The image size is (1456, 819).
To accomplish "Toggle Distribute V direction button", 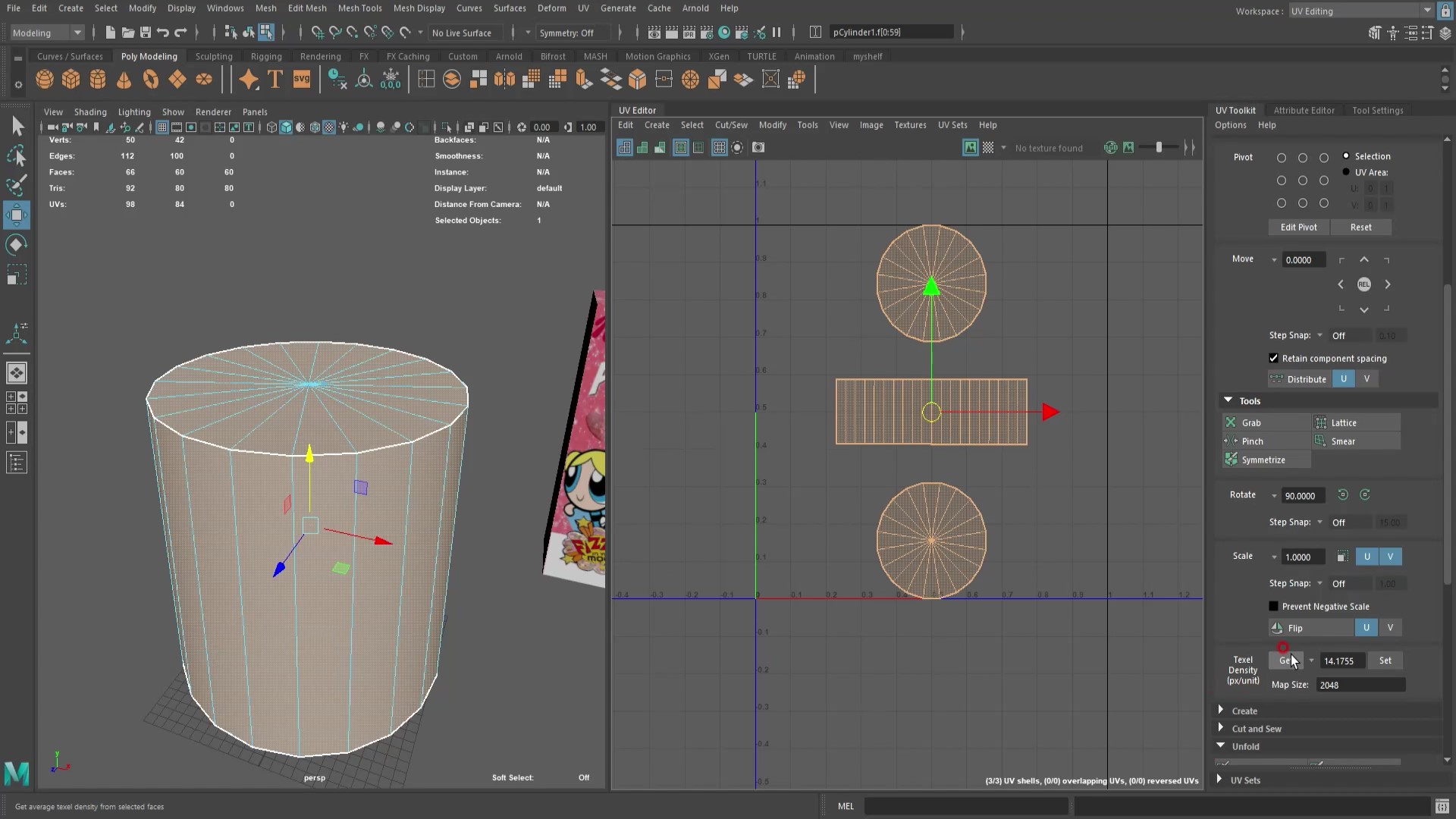I will click(x=1367, y=379).
